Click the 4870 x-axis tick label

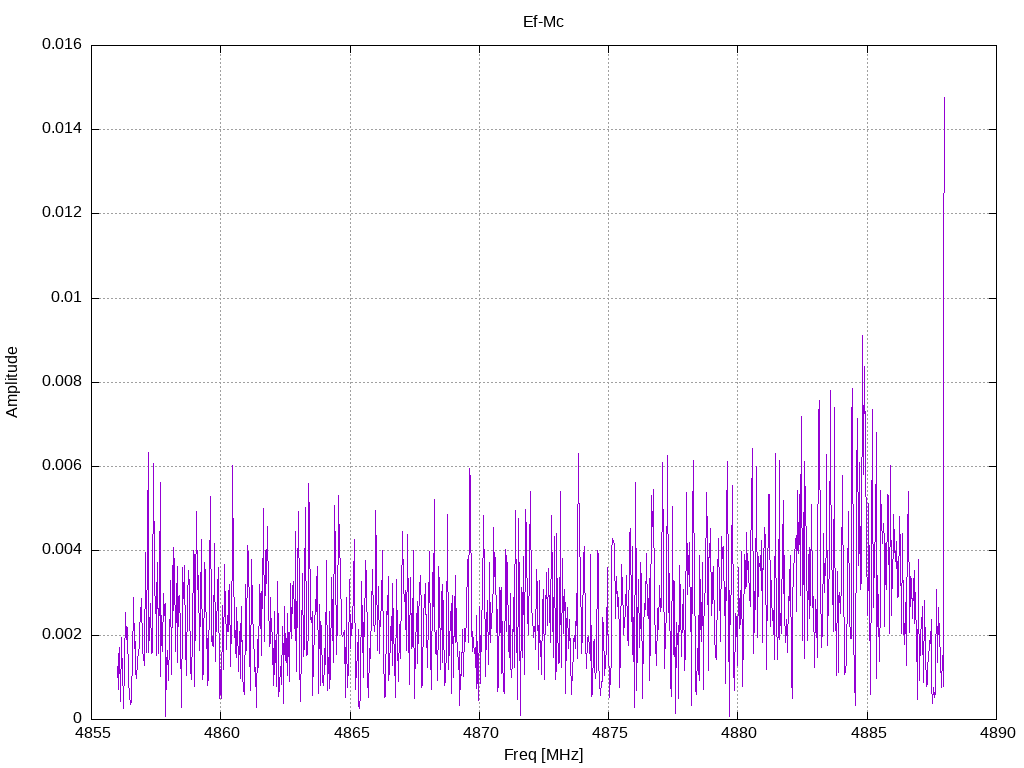(x=479, y=733)
